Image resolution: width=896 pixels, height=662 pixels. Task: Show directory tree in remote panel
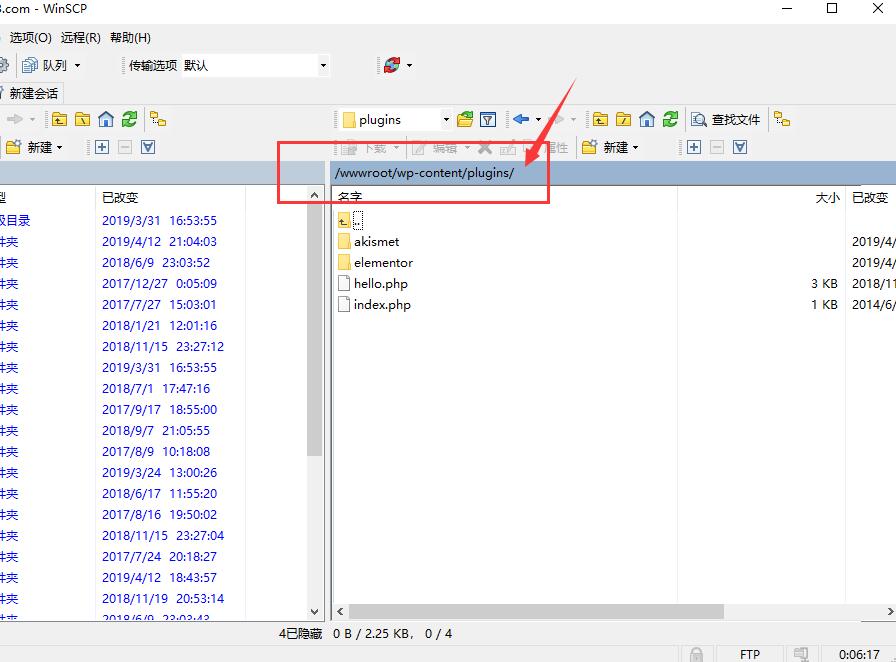pyautogui.click(x=782, y=119)
